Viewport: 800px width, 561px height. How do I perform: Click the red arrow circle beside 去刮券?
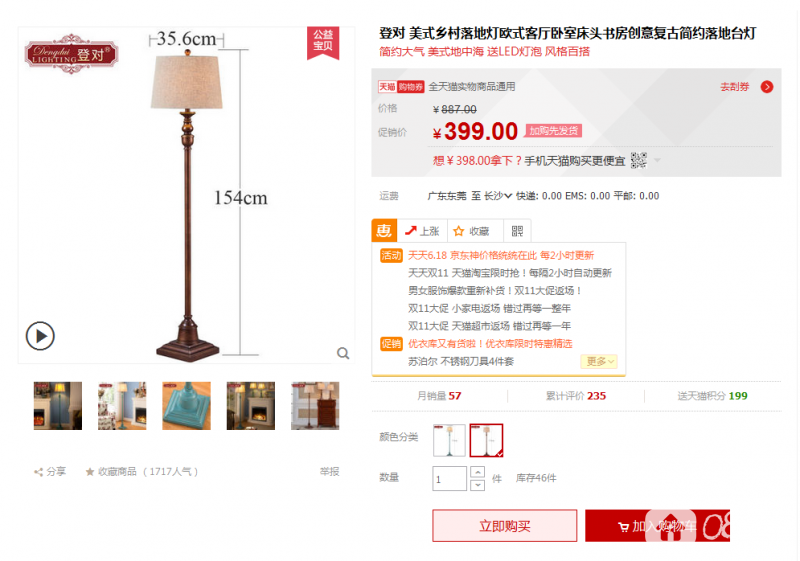coord(766,87)
